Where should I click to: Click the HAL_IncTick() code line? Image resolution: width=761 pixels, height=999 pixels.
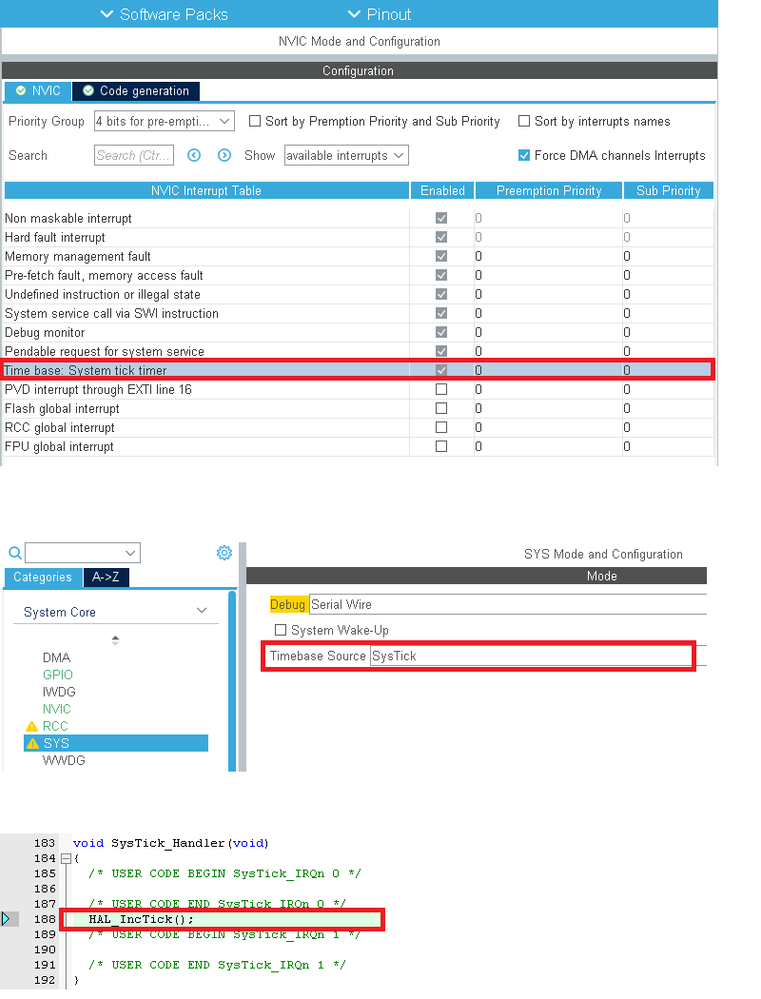point(141,919)
